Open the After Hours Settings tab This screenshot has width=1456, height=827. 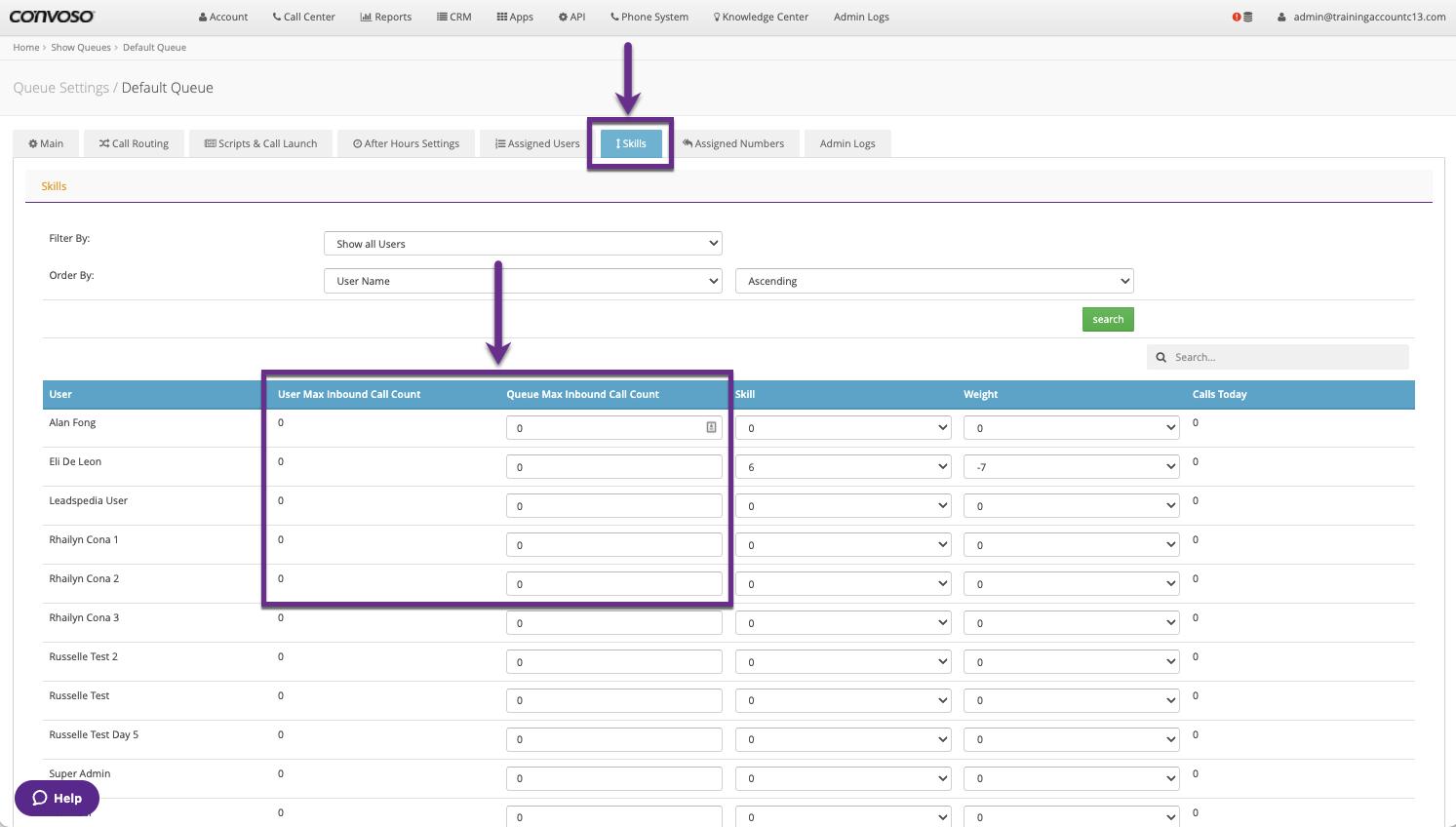pyautogui.click(x=406, y=143)
